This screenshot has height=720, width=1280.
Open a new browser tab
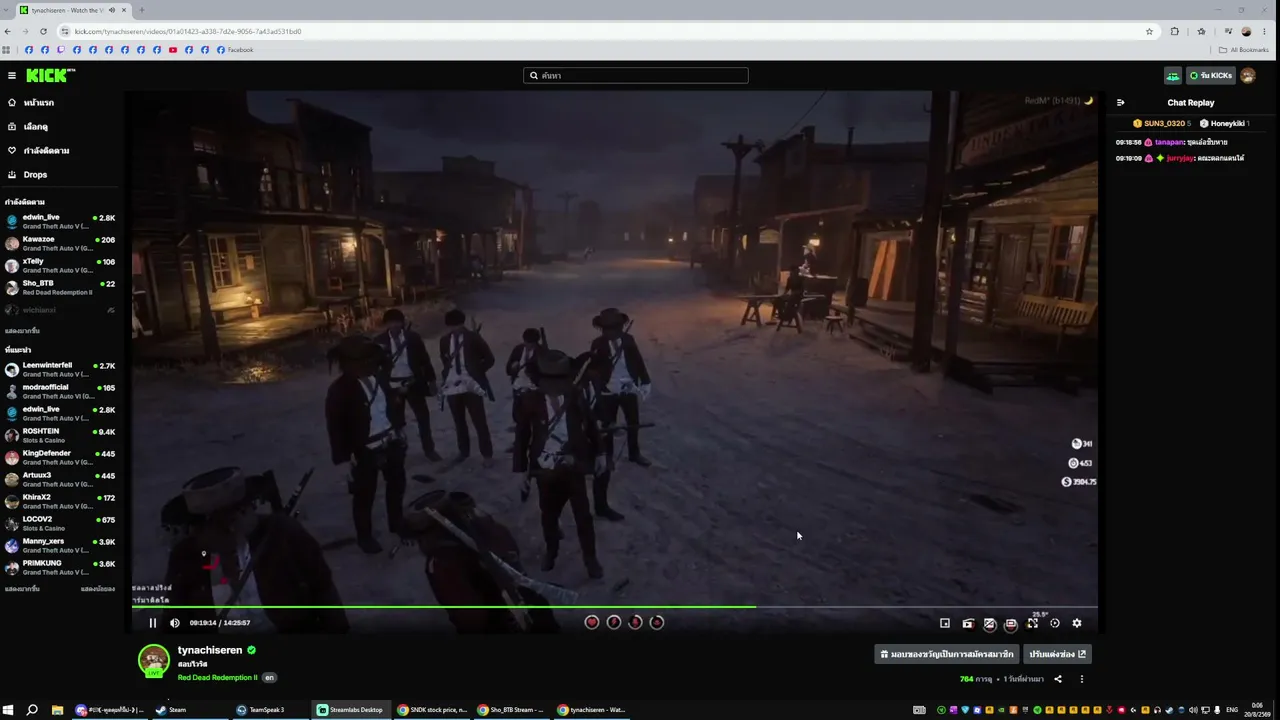141,10
